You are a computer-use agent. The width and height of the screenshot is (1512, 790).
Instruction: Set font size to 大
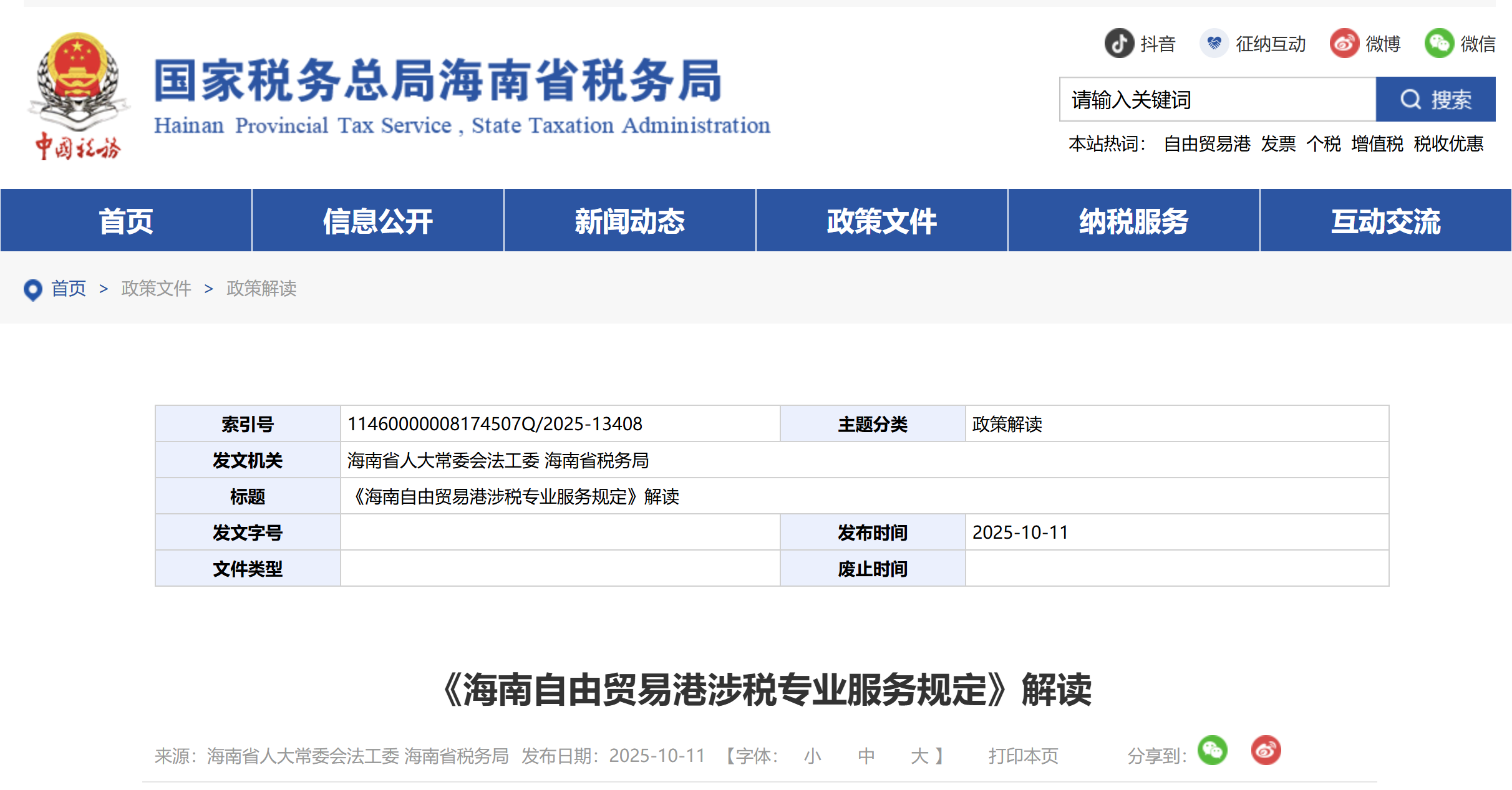tap(919, 756)
